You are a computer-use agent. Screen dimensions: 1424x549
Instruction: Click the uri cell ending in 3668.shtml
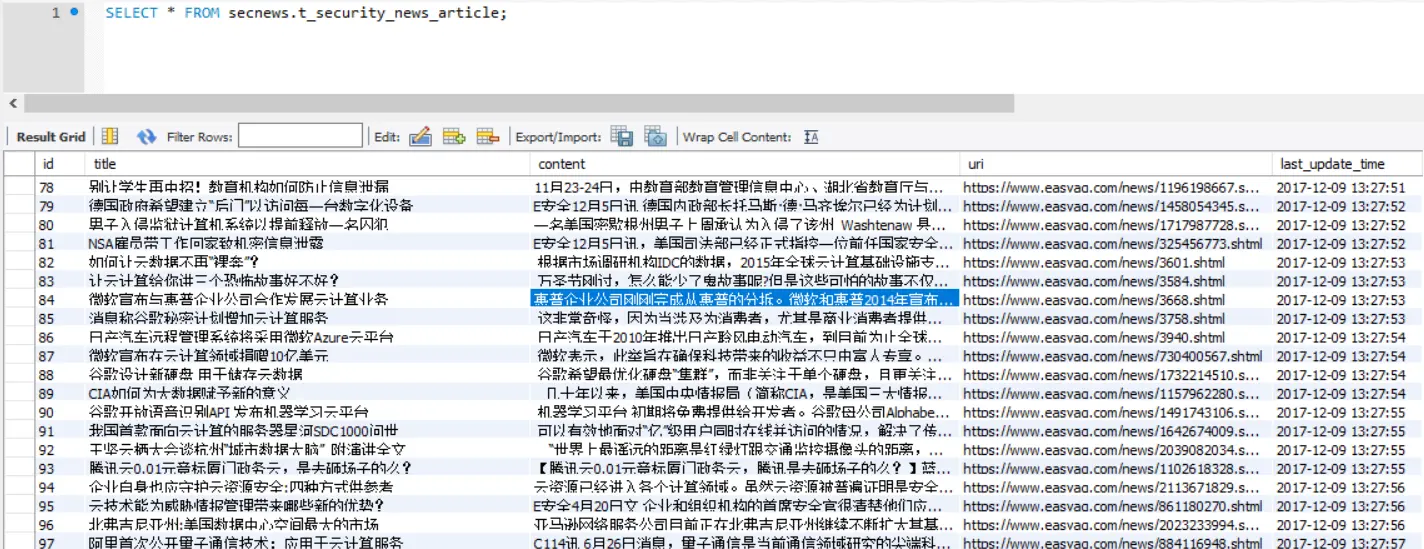point(1116,299)
